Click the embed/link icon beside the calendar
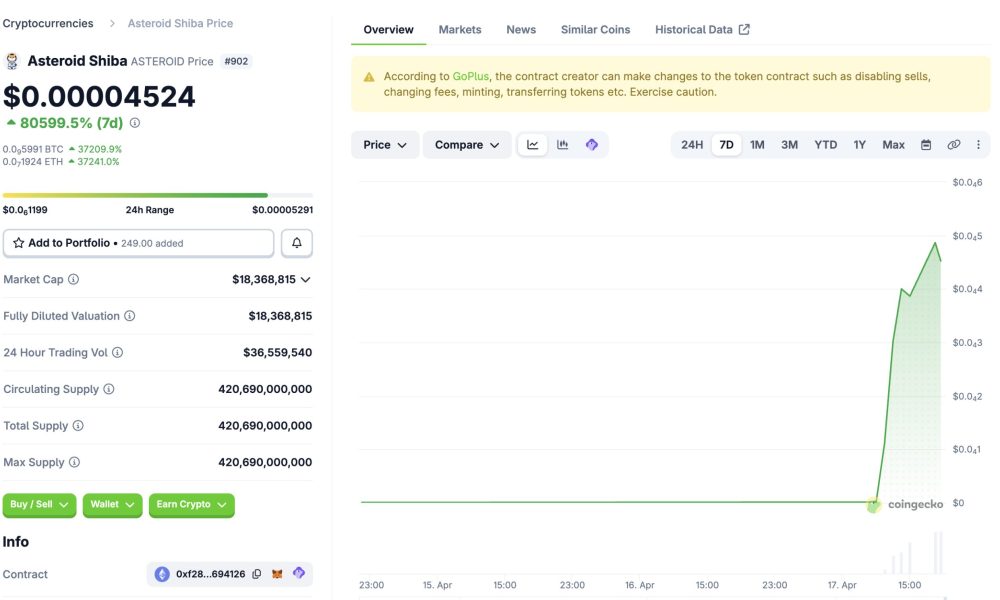Screen dimensions: 1000x600 [x=953, y=144]
